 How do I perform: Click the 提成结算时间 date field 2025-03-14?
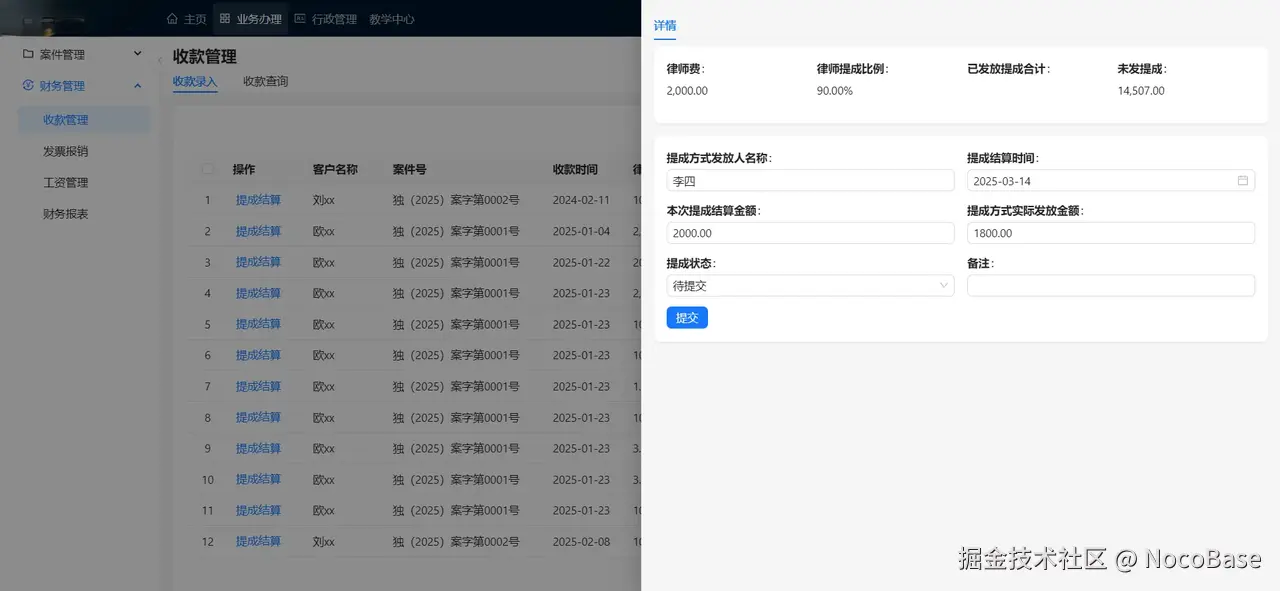[1110, 181]
